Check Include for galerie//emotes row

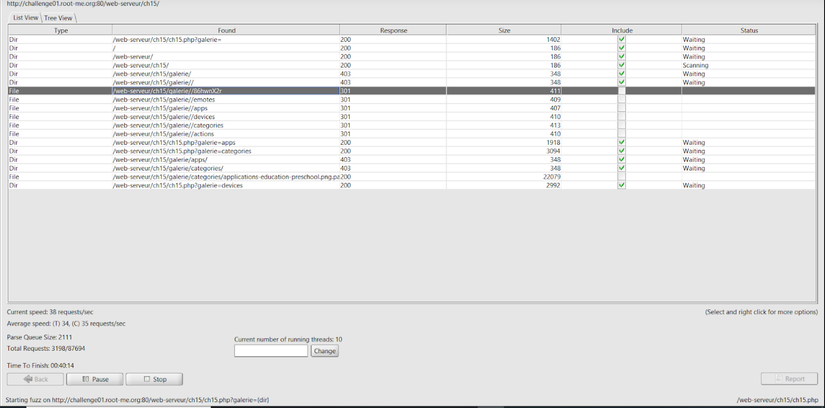pos(621,99)
